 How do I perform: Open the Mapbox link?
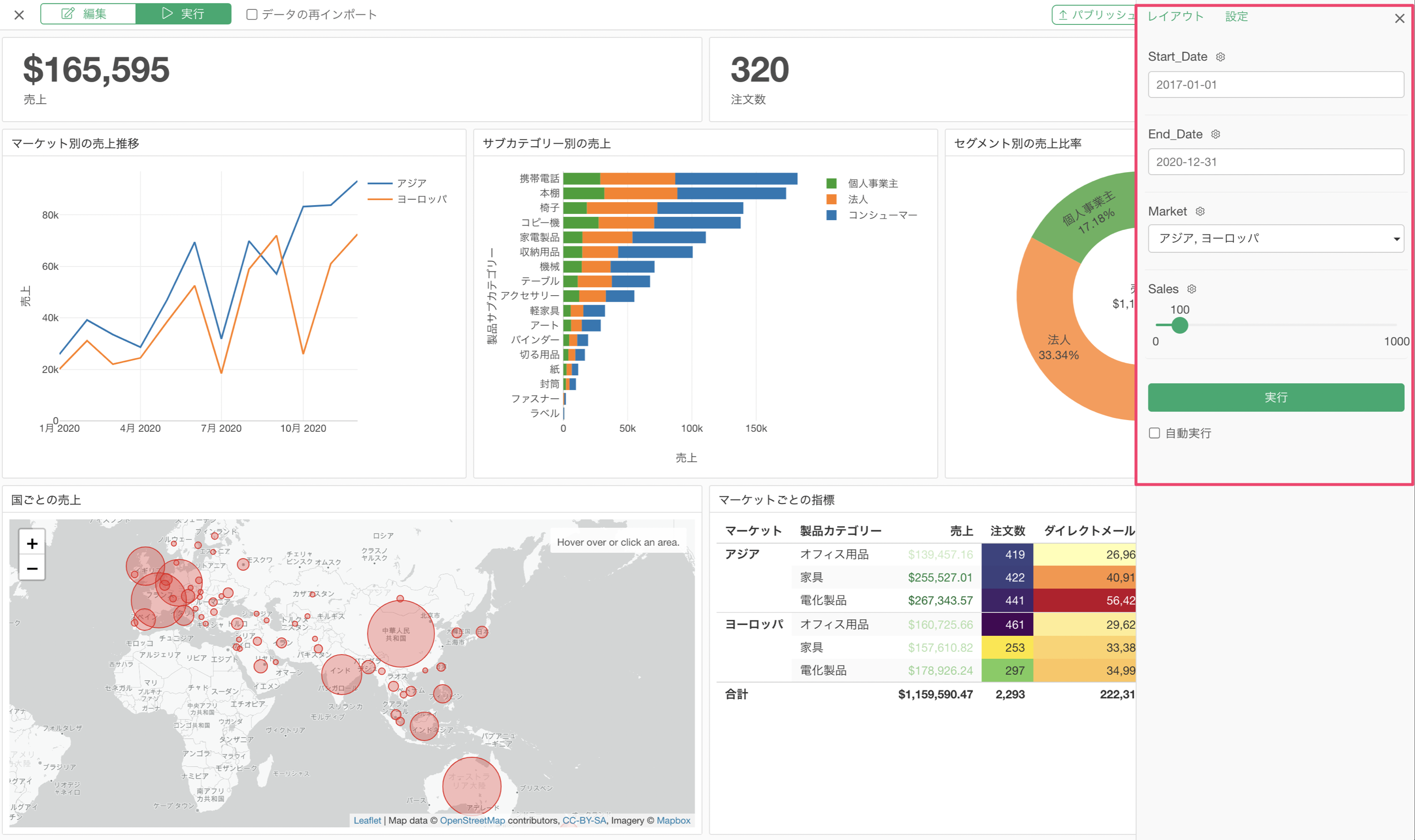click(x=673, y=820)
